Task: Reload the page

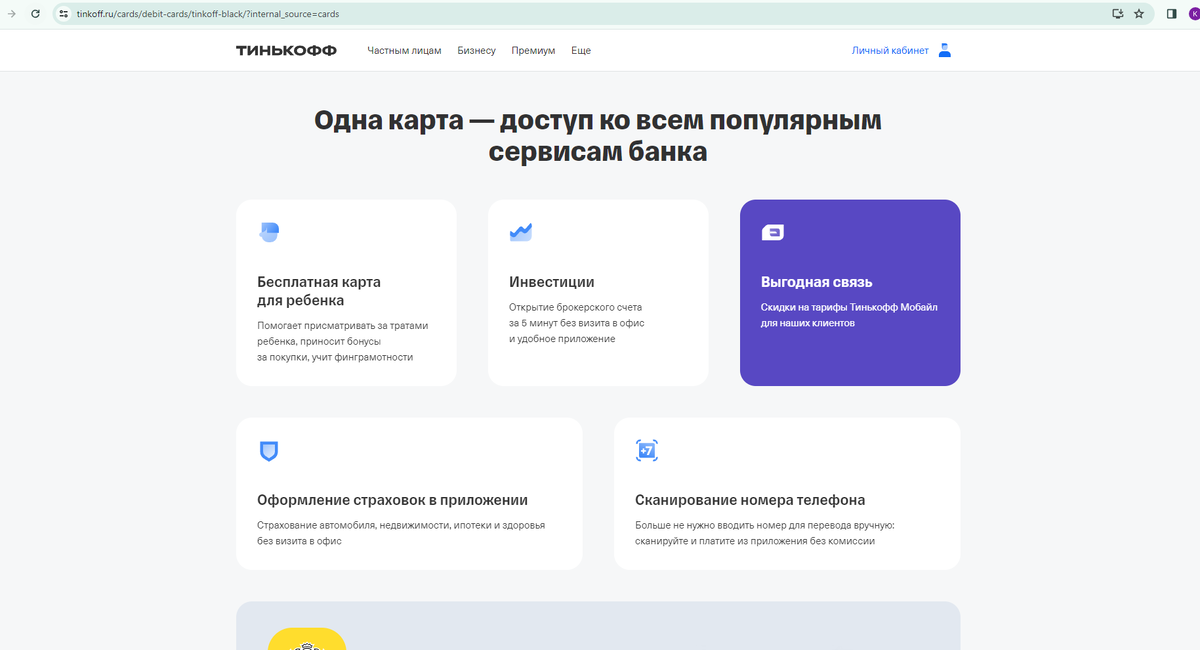Action: pos(36,14)
